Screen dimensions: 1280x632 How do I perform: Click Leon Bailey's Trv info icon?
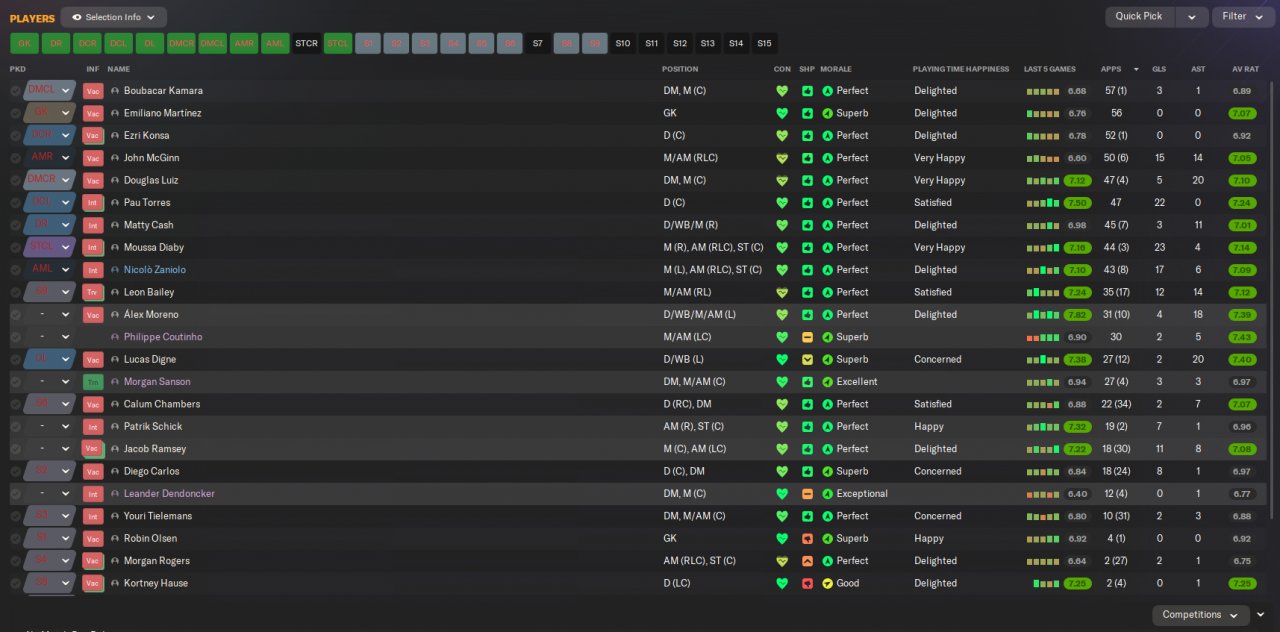(x=93, y=292)
